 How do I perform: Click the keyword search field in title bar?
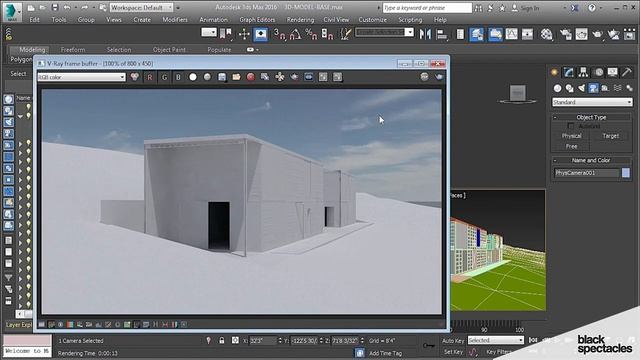point(427,8)
